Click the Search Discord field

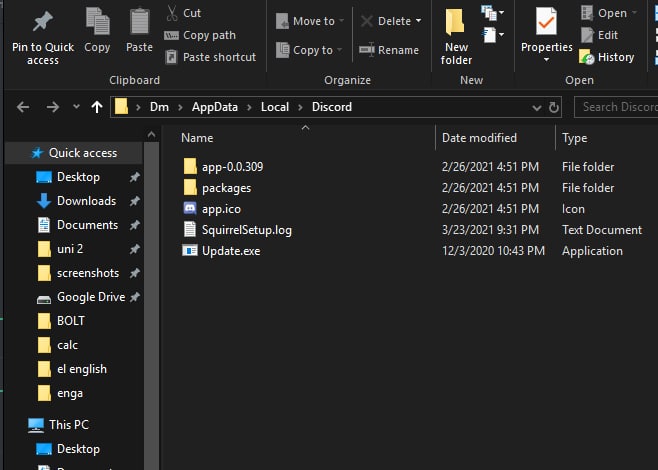616,107
